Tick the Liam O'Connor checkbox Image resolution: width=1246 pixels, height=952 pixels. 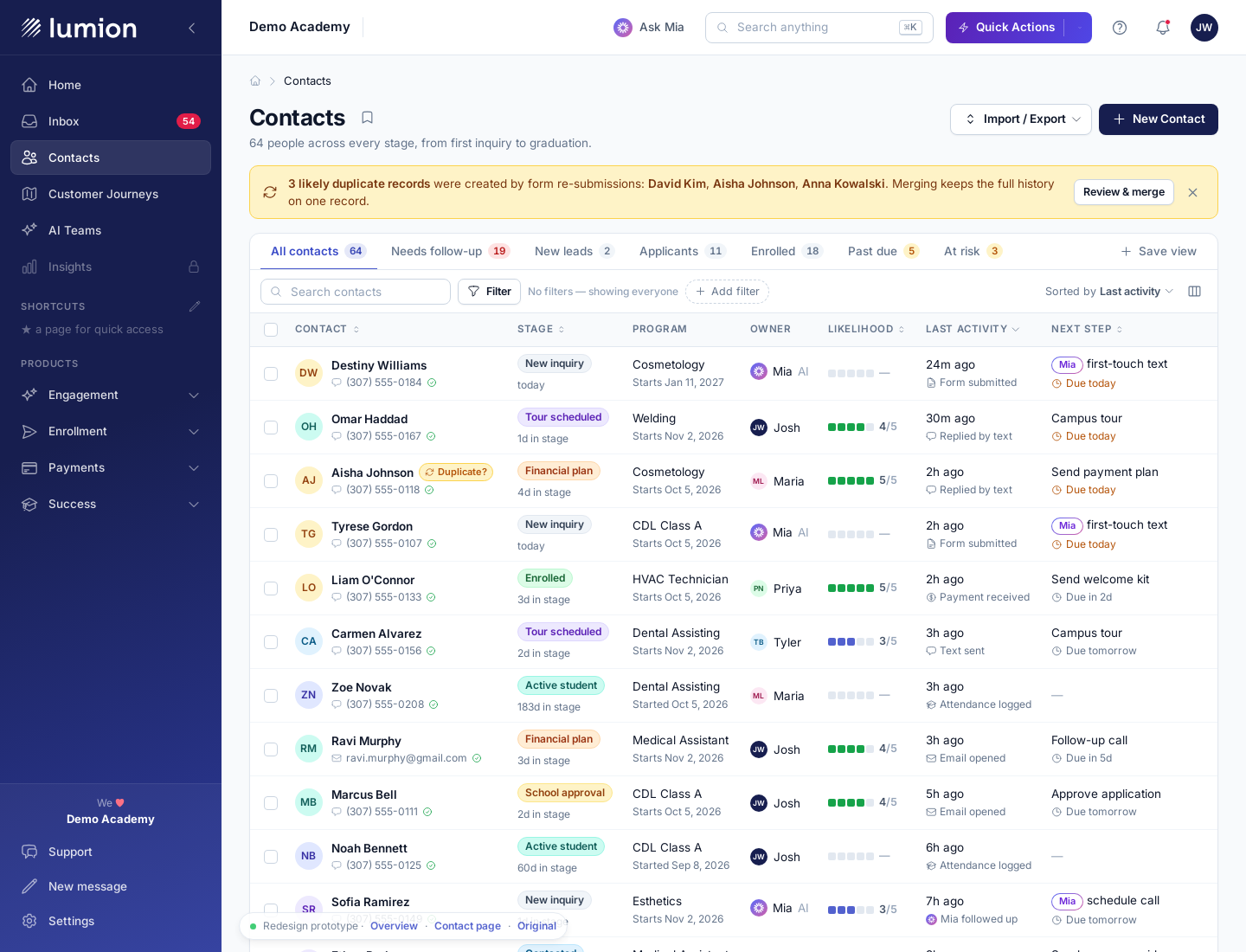271,589
